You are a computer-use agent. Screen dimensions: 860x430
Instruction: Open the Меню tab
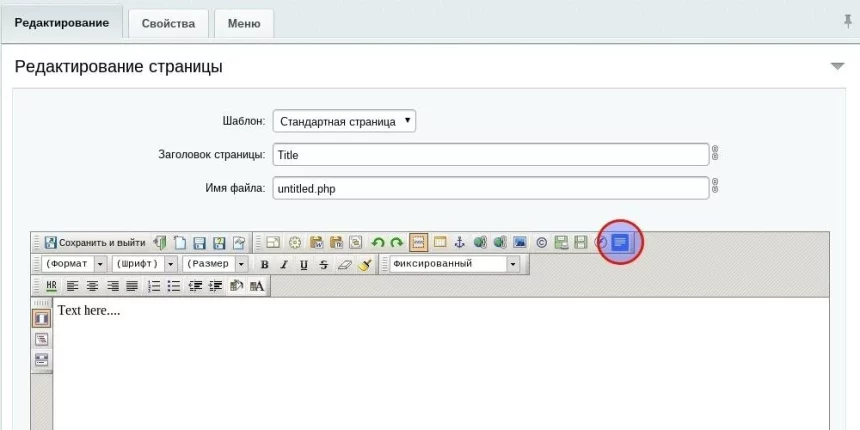click(x=244, y=23)
